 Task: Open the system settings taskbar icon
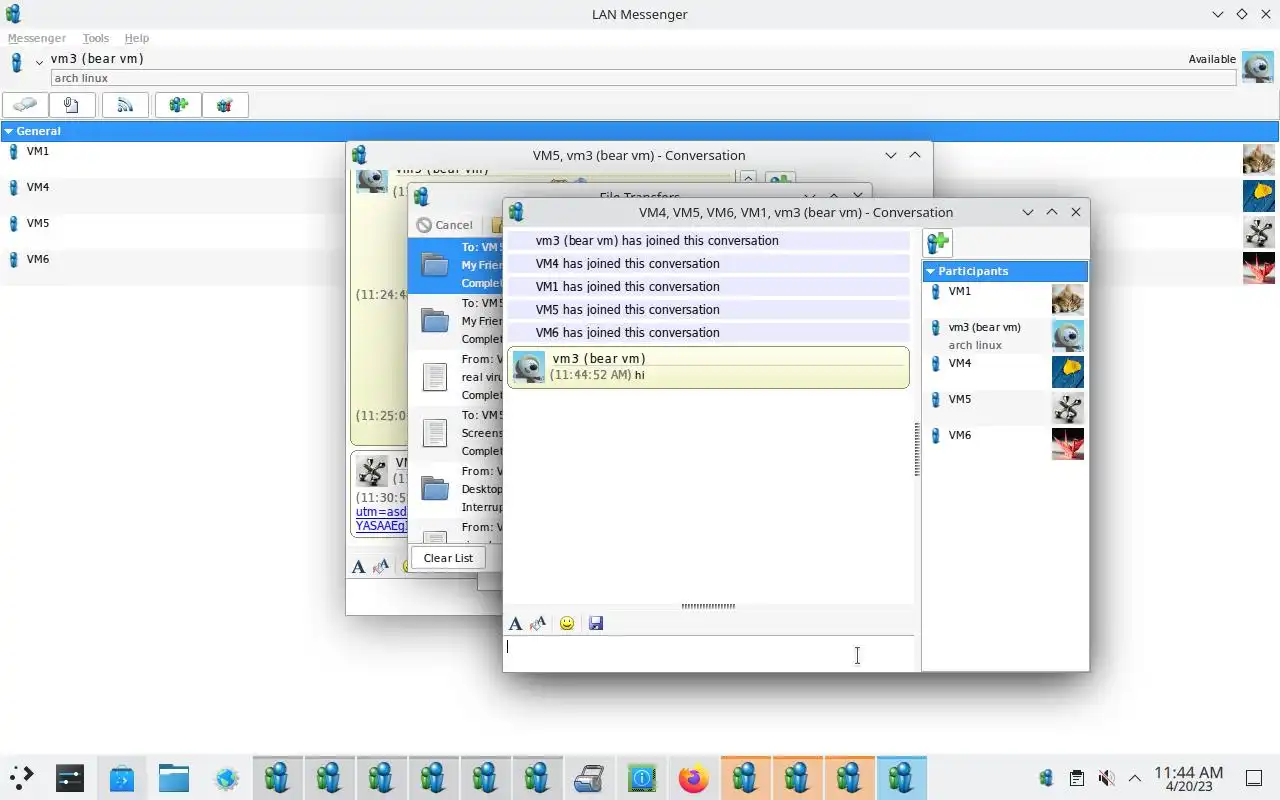pos(70,778)
